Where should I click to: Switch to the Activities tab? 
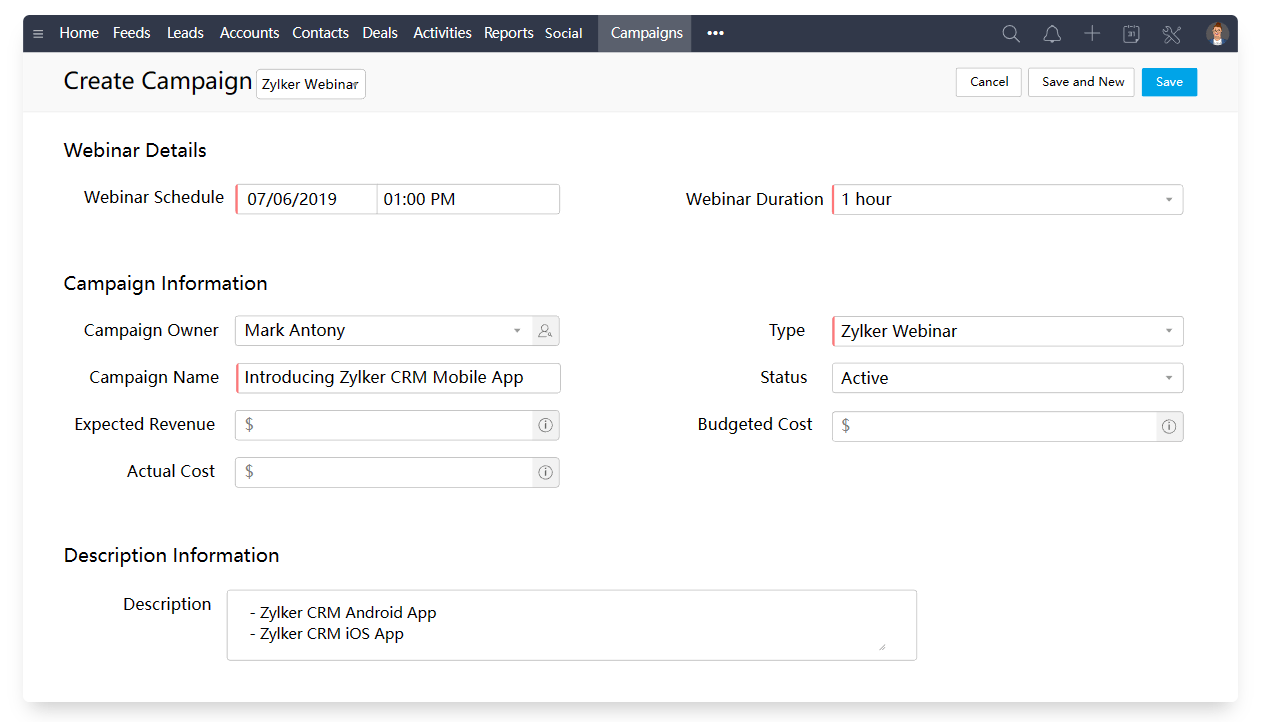pos(442,33)
